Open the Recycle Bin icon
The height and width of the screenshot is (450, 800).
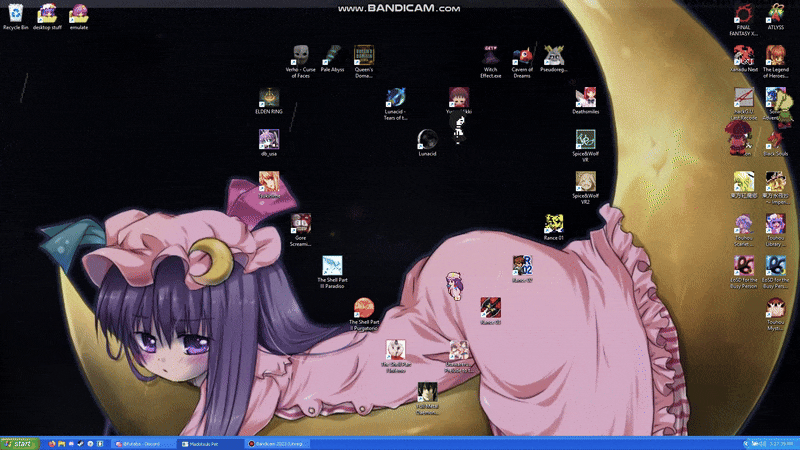pyautogui.click(x=15, y=14)
